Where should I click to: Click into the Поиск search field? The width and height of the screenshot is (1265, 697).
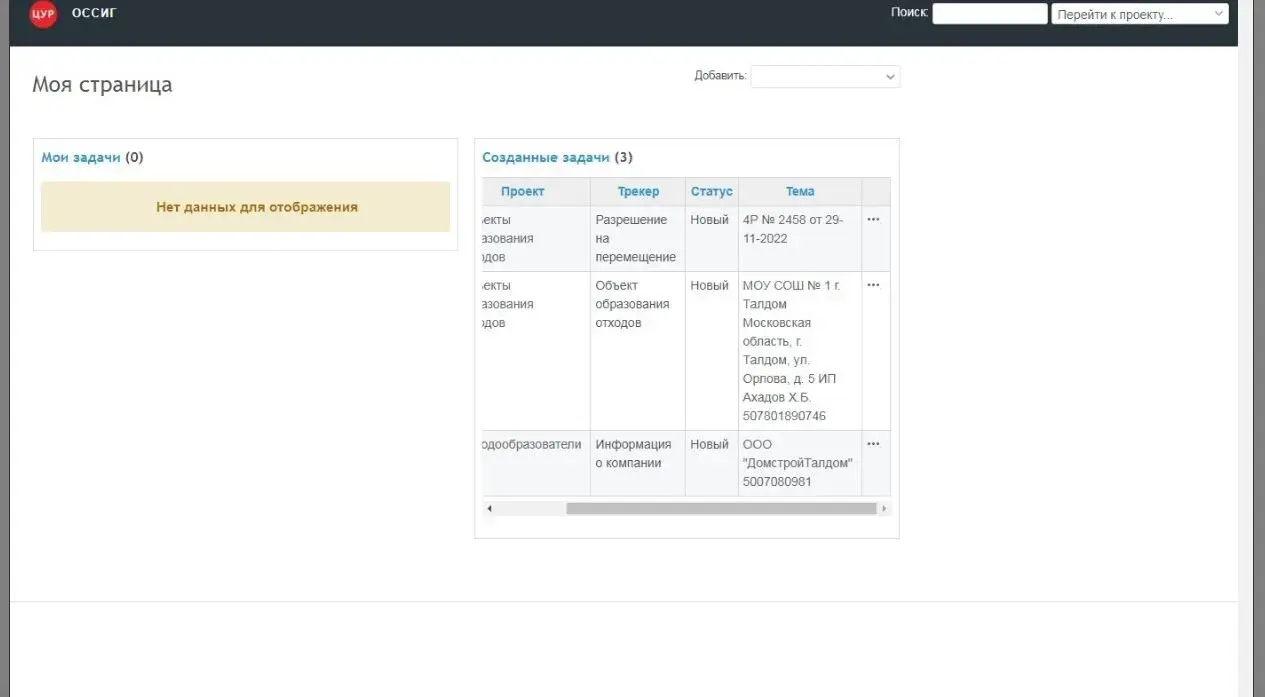coord(990,14)
